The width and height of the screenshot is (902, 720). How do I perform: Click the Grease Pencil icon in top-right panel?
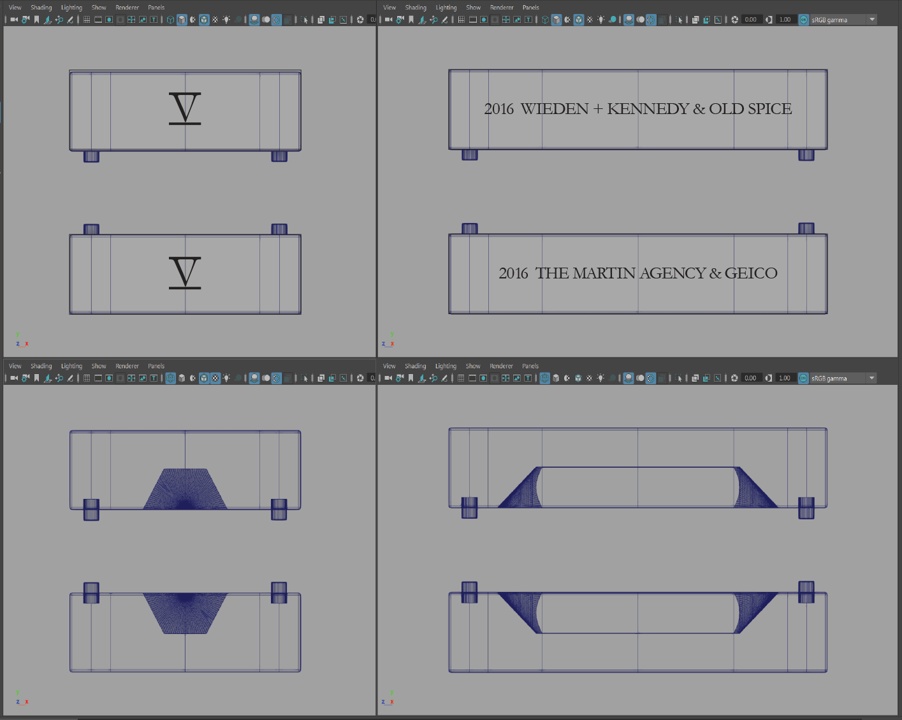(444, 19)
